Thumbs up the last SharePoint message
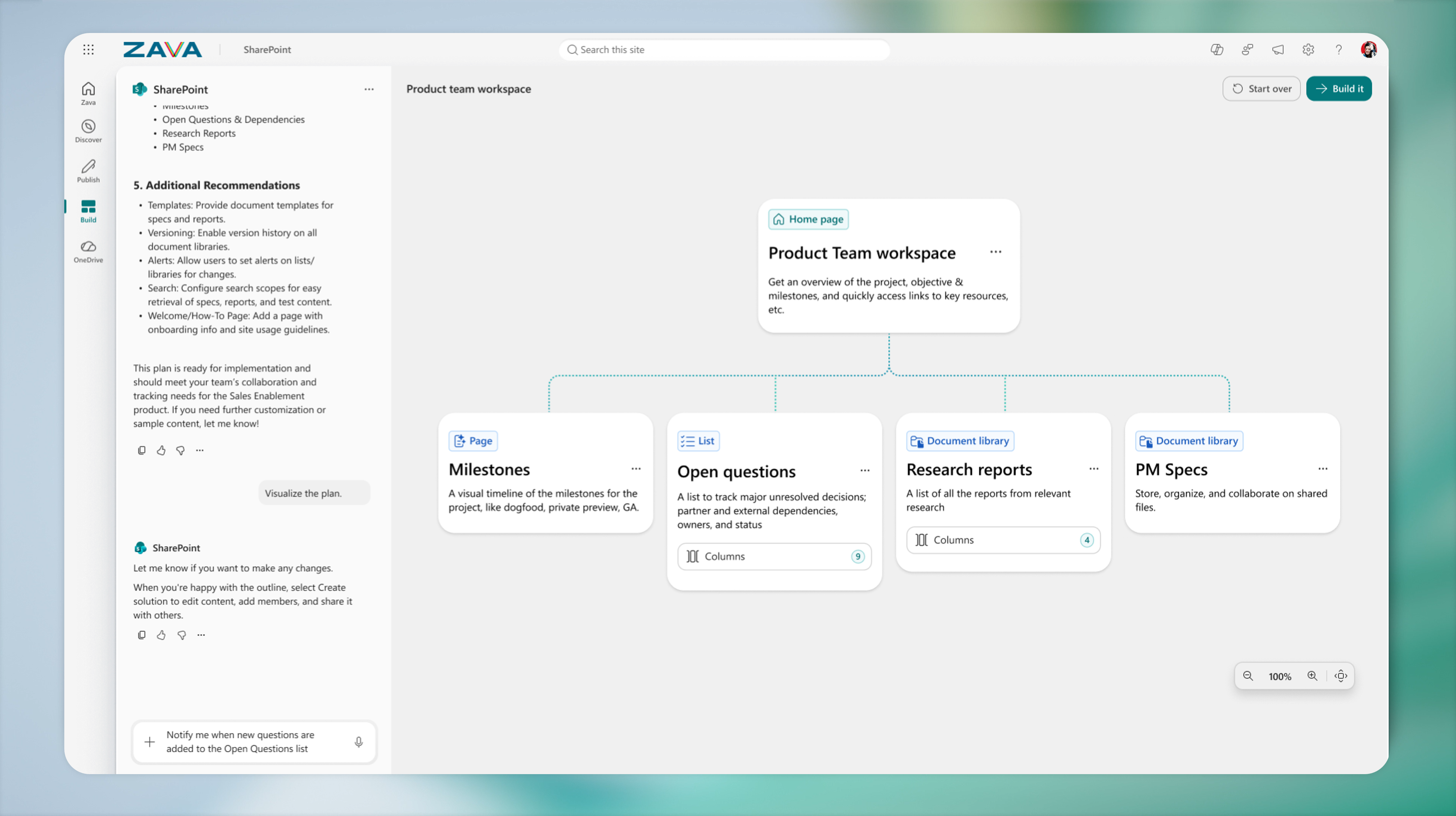Image resolution: width=1456 pixels, height=816 pixels. point(161,635)
